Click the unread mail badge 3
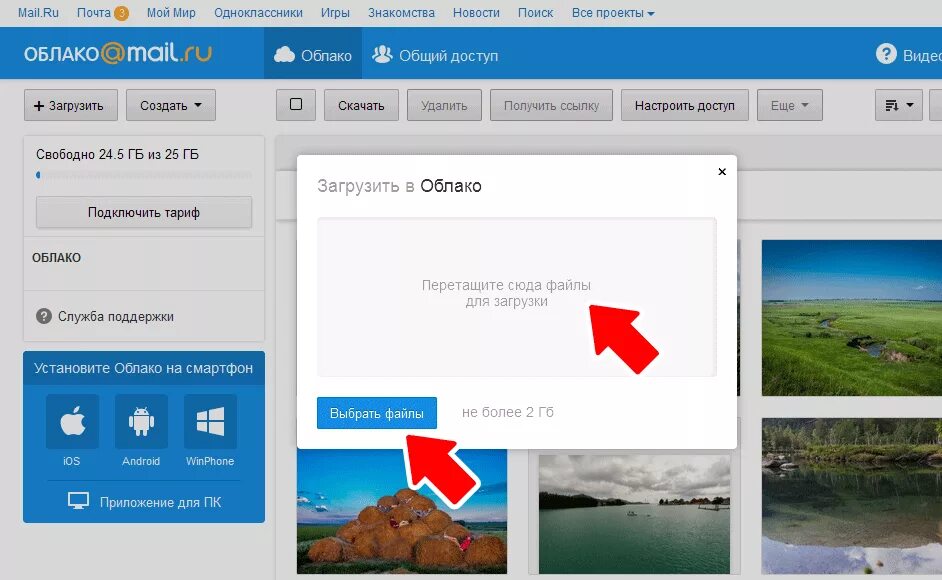The height and width of the screenshot is (580, 942). (x=121, y=13)
